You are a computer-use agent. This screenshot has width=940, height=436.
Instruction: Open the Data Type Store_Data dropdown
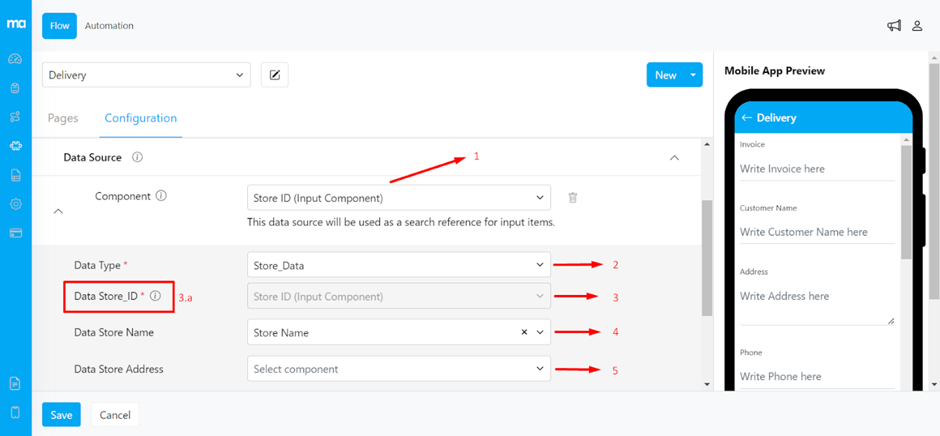[x=398, y=265]
